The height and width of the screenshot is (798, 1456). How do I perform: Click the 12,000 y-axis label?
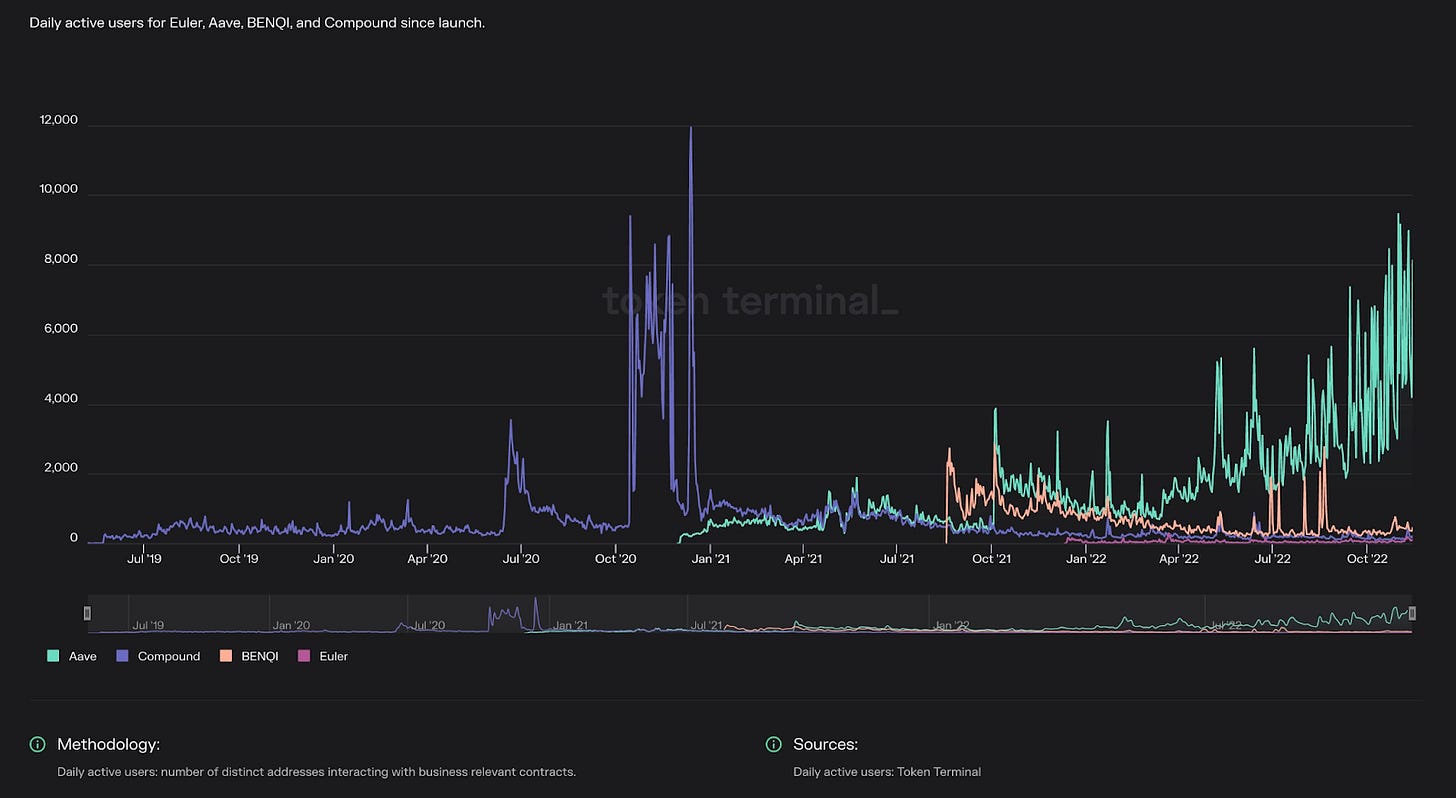(58, 120)
